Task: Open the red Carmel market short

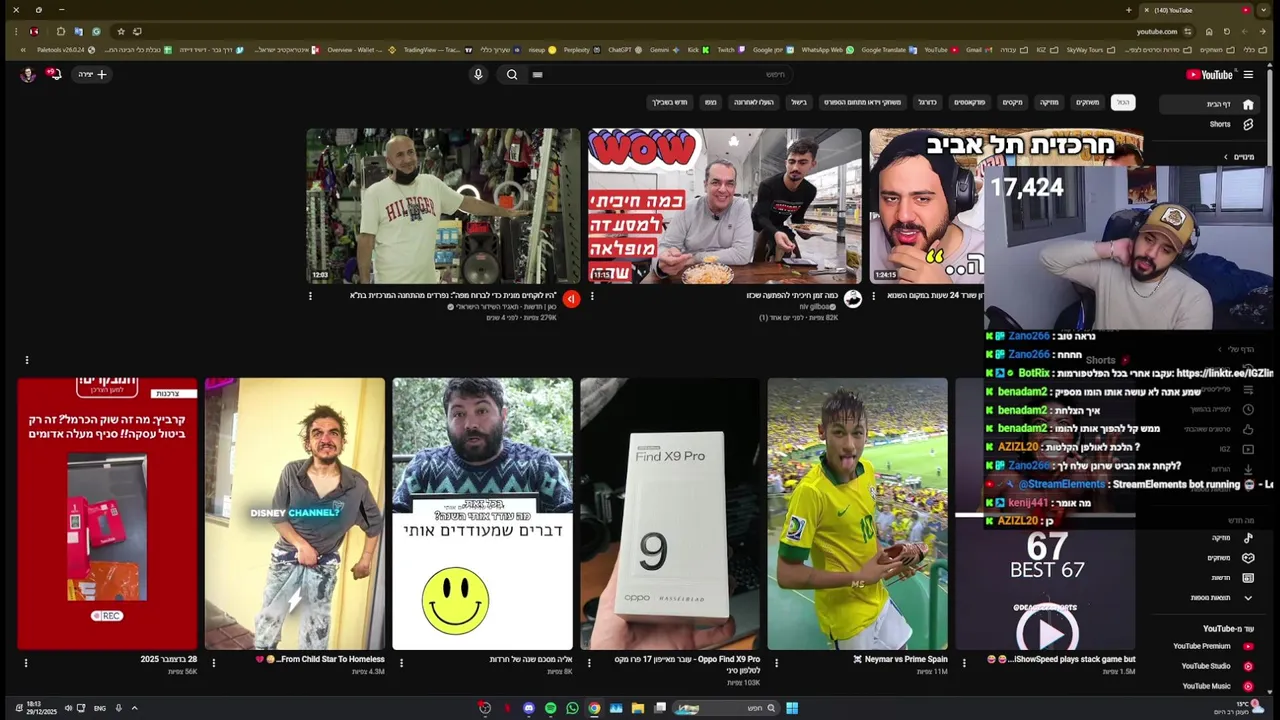Action: [107, 514]
